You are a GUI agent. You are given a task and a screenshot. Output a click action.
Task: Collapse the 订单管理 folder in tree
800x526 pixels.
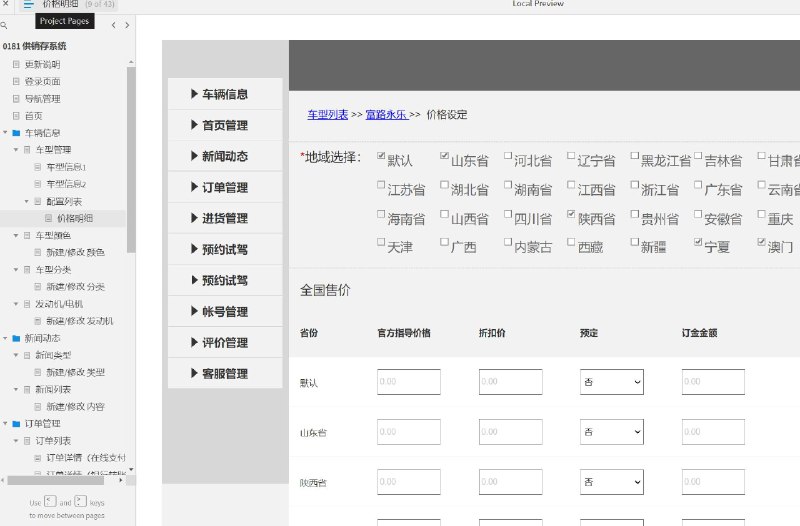coord(5,423)
